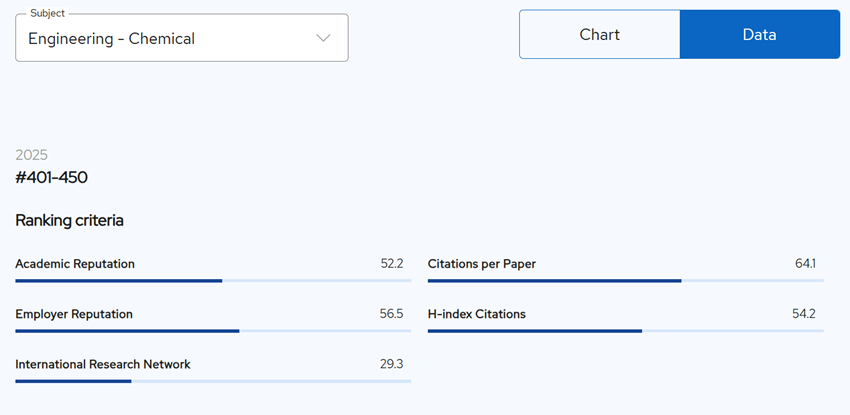Click the Citations per Paper bar
This screenshot has height=415, width=850.
tap(626, 281)
